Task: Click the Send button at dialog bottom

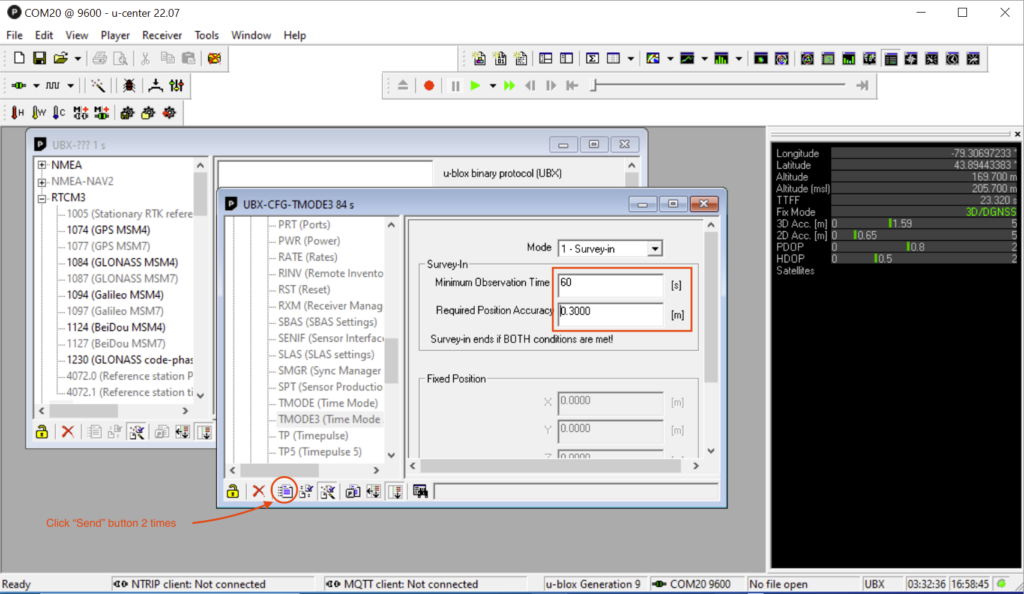Action: (284, 491)
